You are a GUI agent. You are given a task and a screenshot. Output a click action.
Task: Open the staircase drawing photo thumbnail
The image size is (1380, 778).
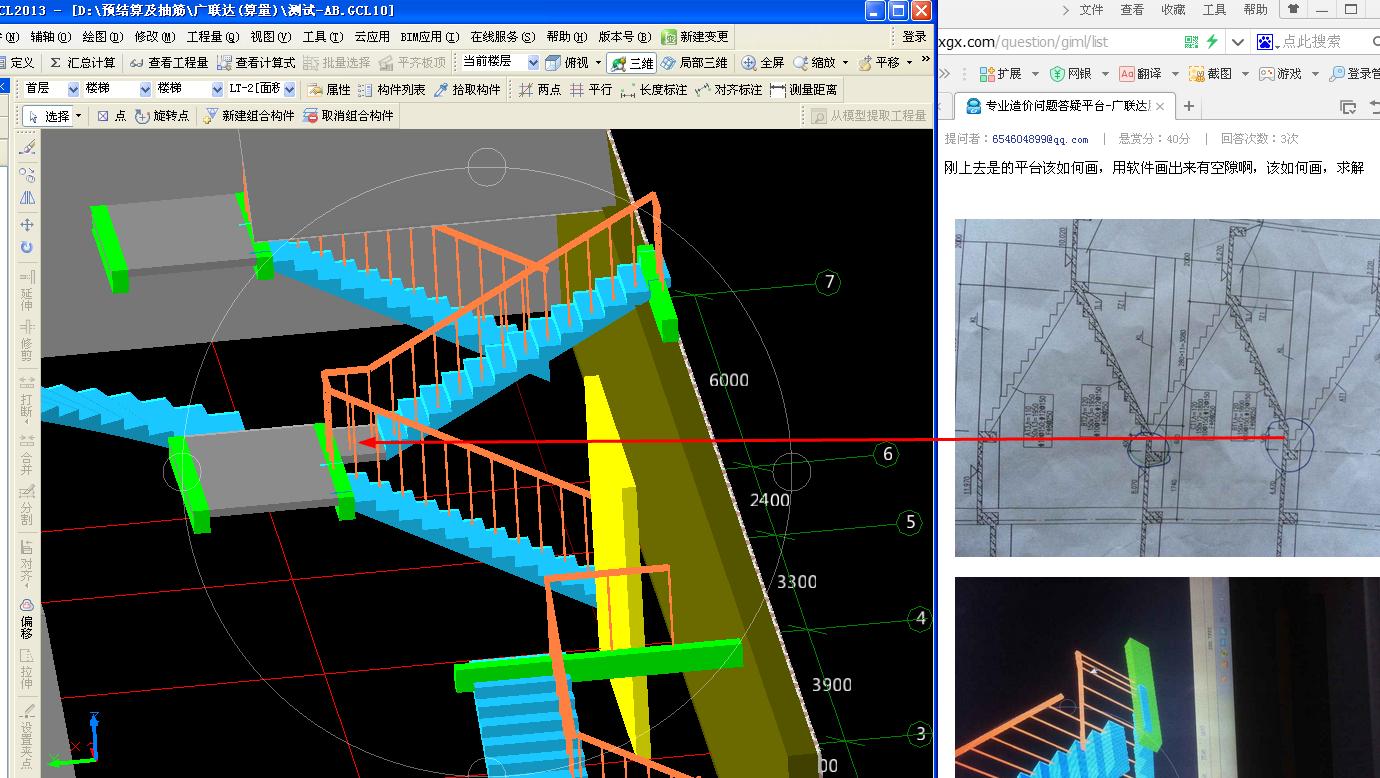pos(1167,388)
